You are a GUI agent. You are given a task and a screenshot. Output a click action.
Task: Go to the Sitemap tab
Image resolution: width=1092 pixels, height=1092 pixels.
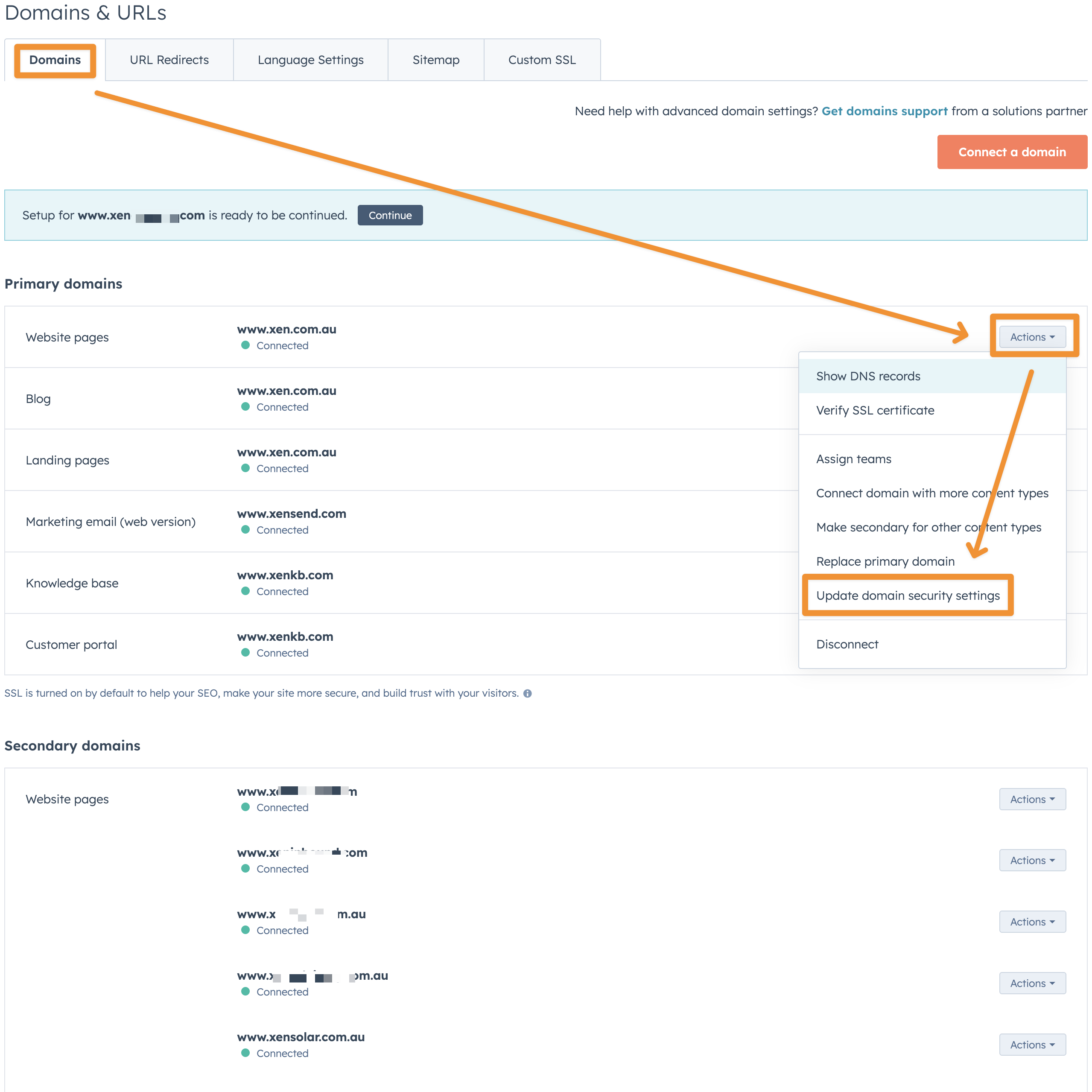436,60
